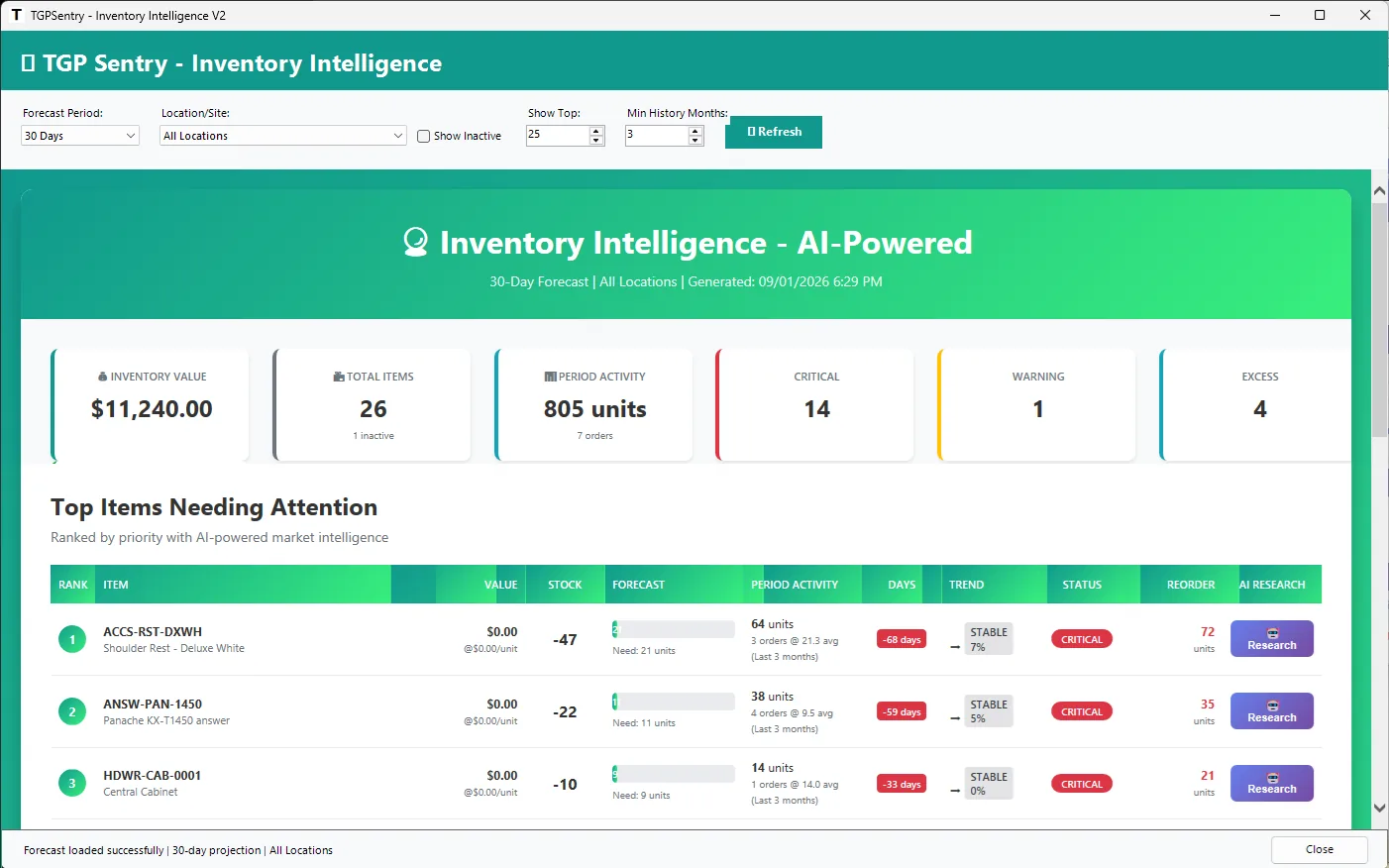
Task: Click the CRITICAL badge for ACCS-RST-DXWH
Action: 1082,639
